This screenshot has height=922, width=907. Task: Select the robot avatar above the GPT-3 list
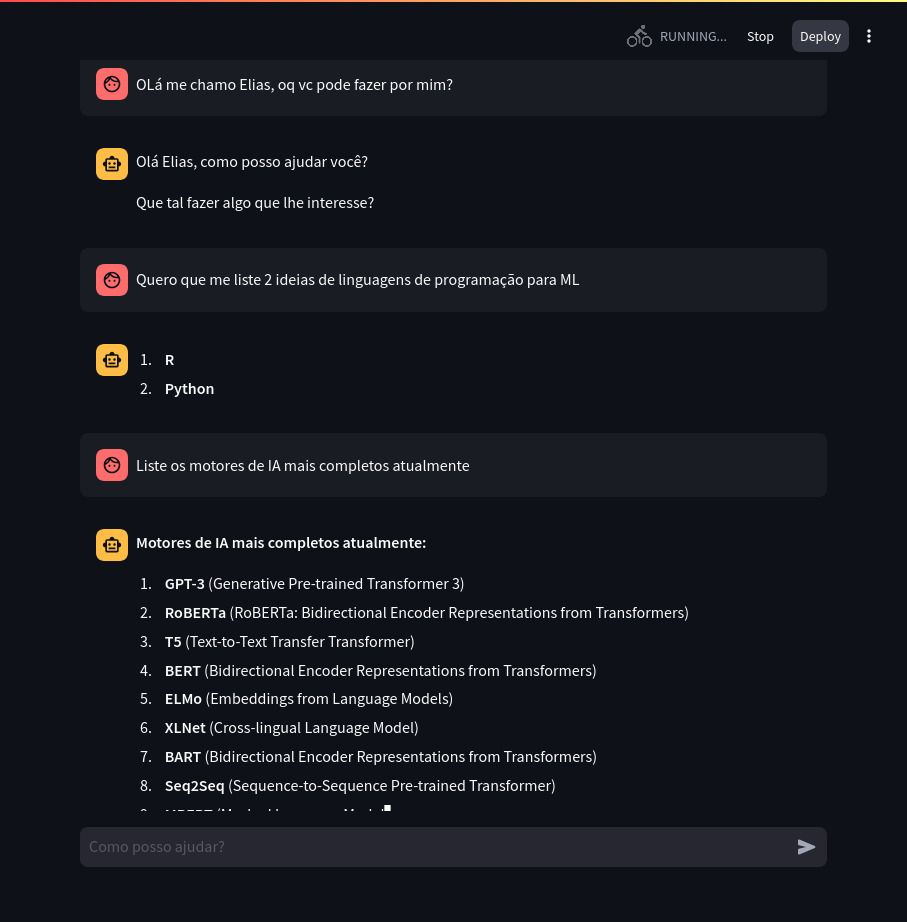112,545
